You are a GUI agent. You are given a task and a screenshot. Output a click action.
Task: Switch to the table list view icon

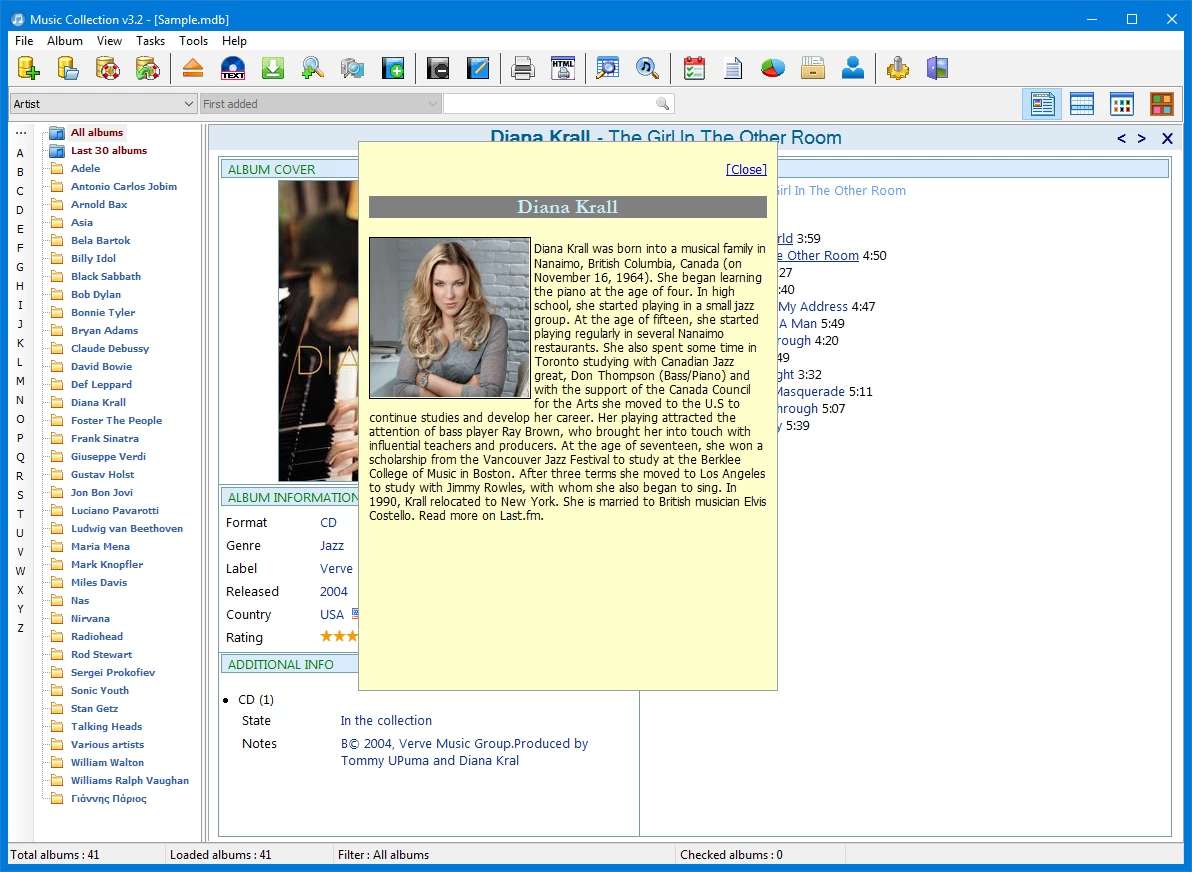point(1082,104)
